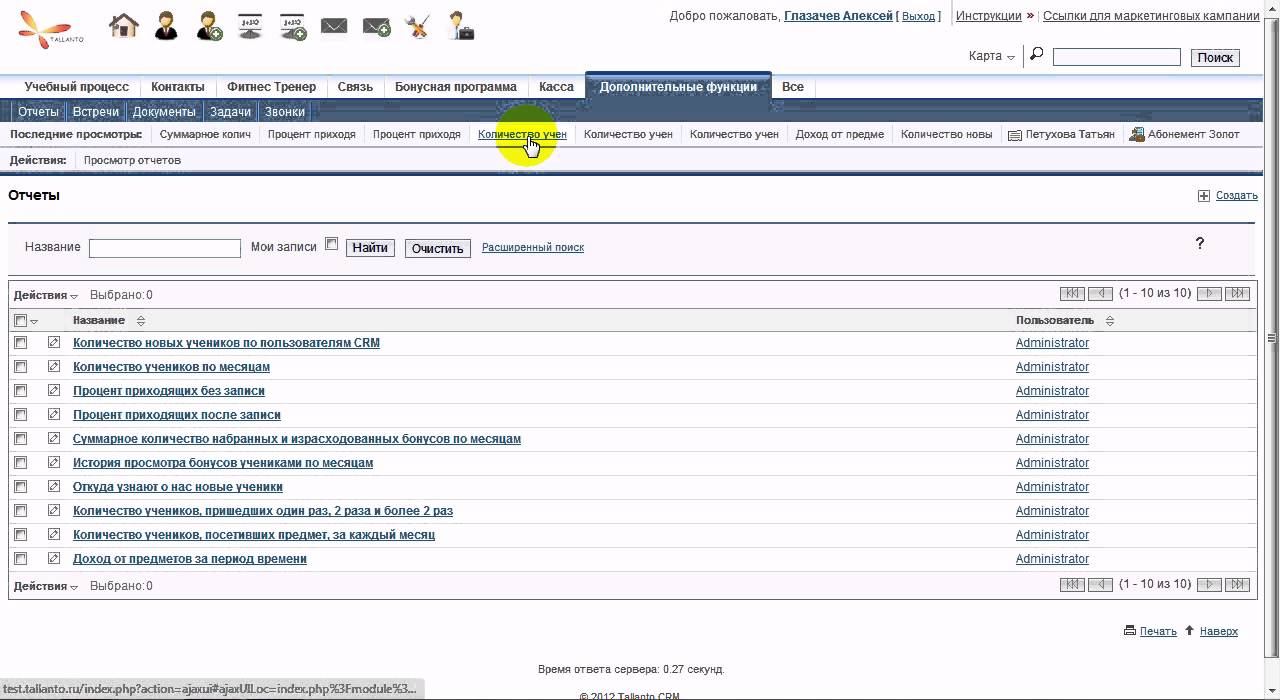The width and height of the screenshot is (1280, 700).
Task: Check row Процент приходящих после записи
Action: 20,415
